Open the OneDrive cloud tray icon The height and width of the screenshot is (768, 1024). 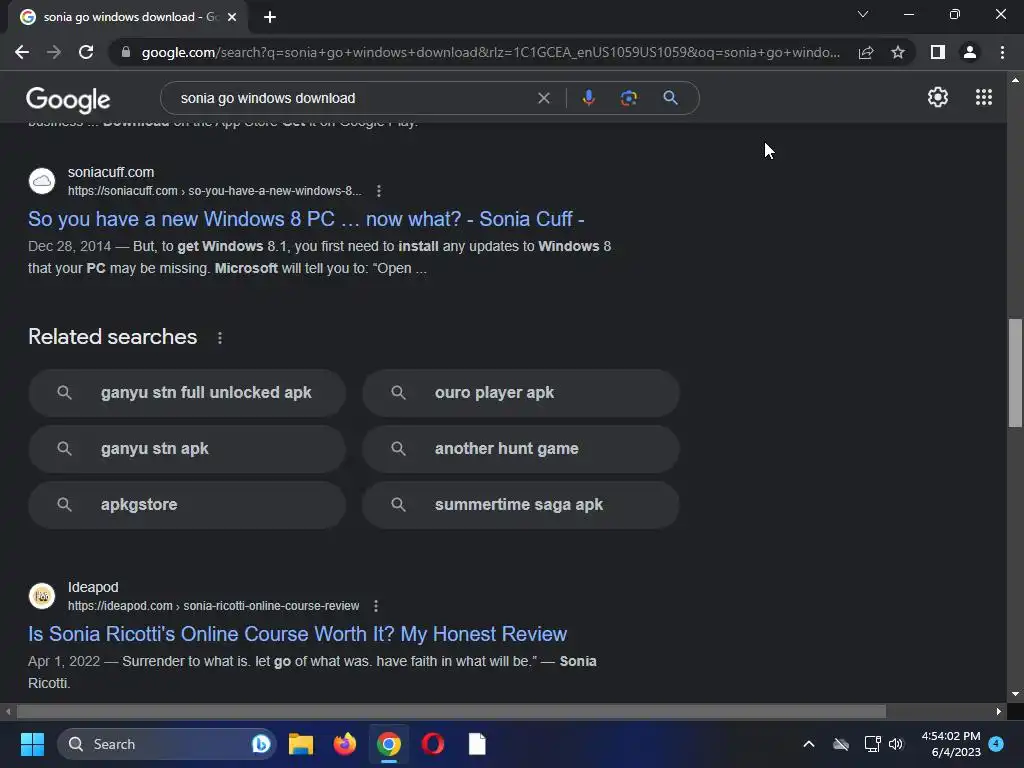coord(841,744)
